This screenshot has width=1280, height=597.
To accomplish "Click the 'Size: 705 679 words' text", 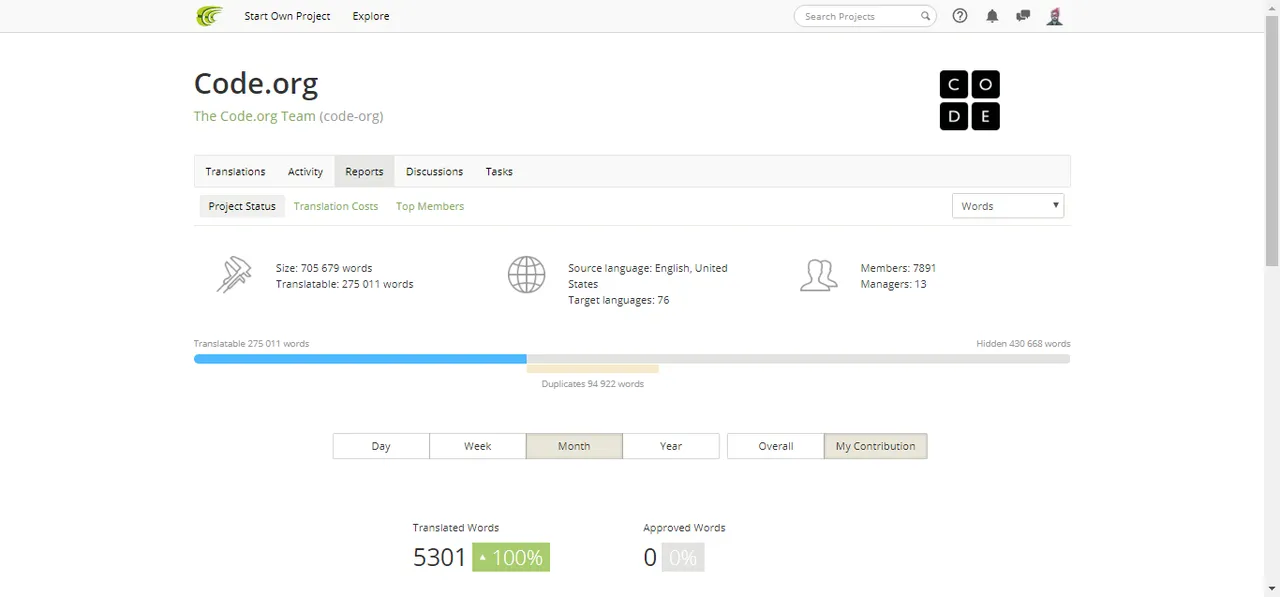I will click(324, 268).
